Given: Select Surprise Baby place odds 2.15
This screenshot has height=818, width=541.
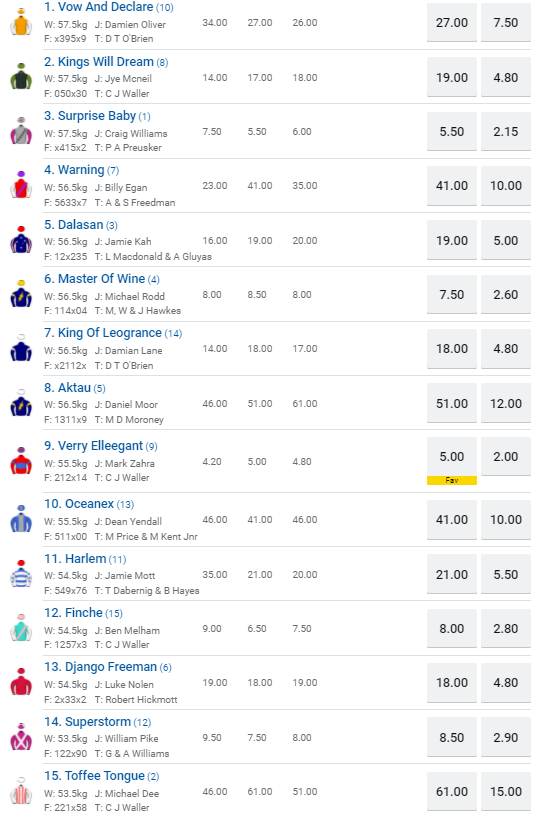Looking at the screenshot, I should coord(506,131).
